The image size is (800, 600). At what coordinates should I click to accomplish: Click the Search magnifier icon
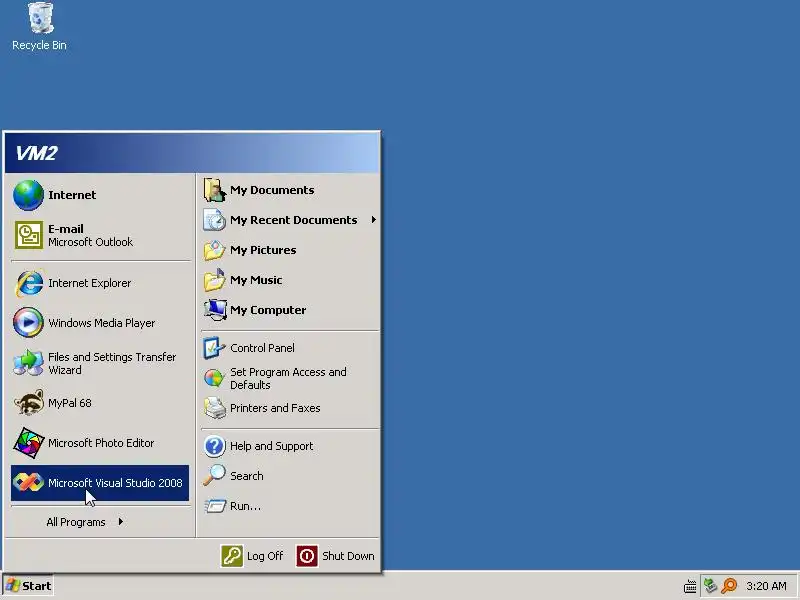214,476
